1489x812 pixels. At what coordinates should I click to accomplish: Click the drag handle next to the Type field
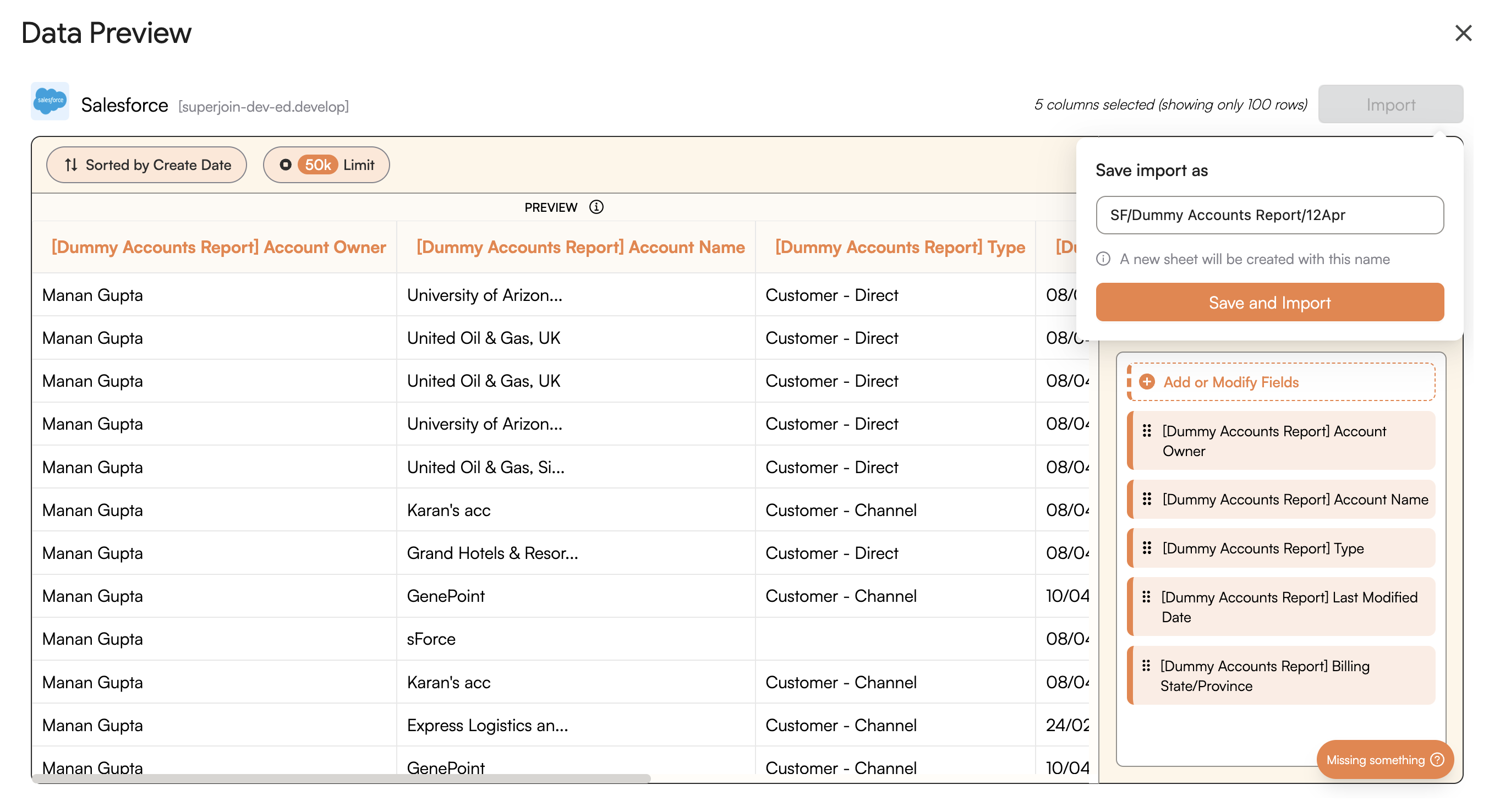(x=1147, y=548)
